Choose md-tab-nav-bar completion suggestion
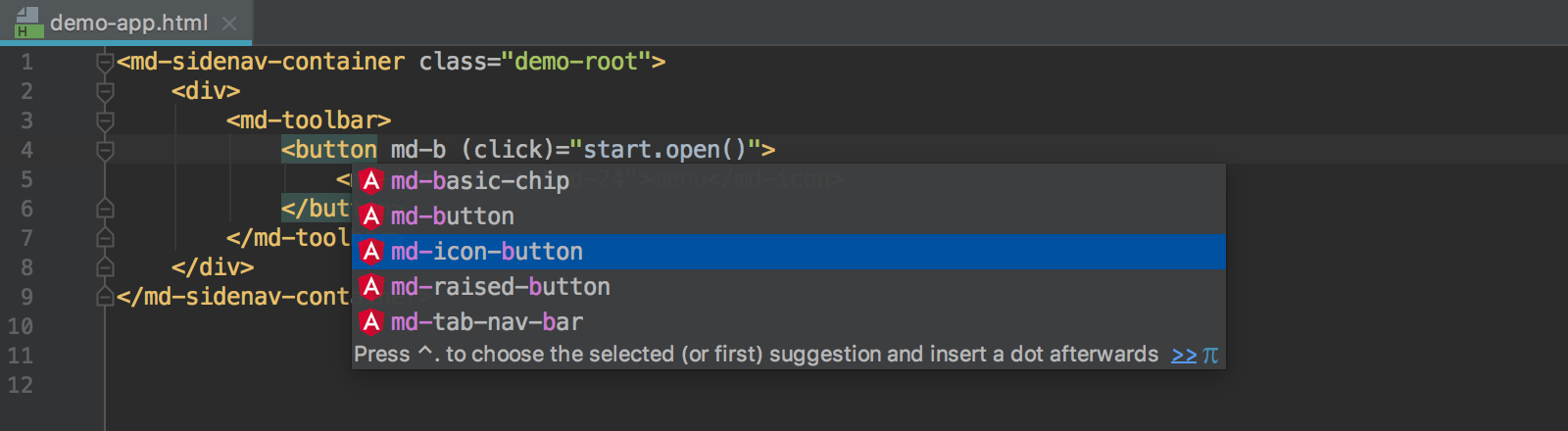This screenshot has width=1568, height=431. pos(789,322)
